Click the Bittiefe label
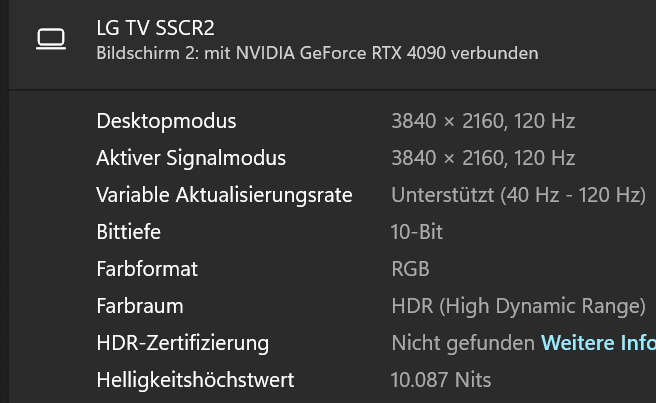Viewport: 656px width, 403px height. [128, 232]
